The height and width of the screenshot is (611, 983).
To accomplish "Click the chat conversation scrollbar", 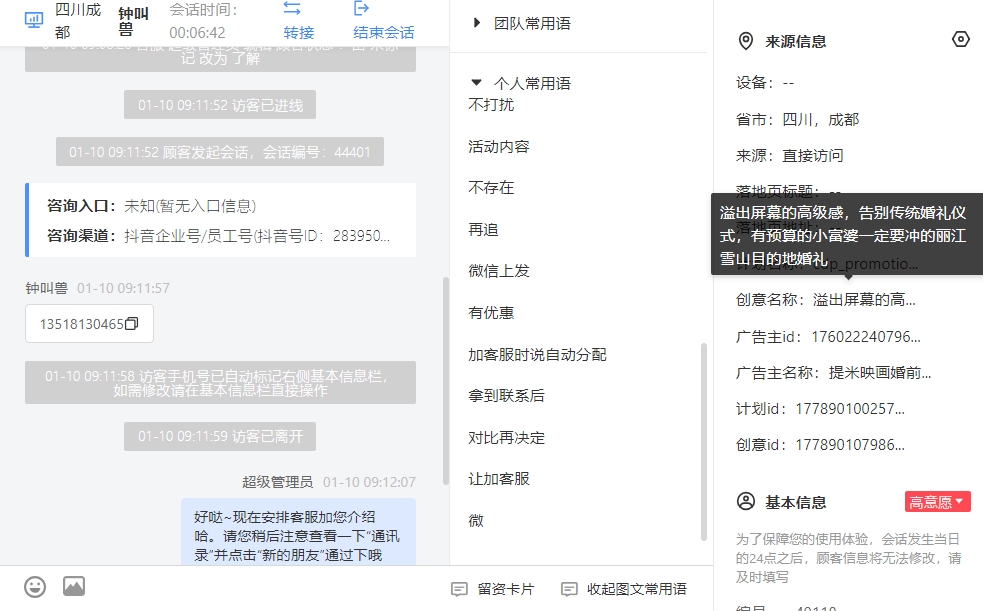I will 446,380.
